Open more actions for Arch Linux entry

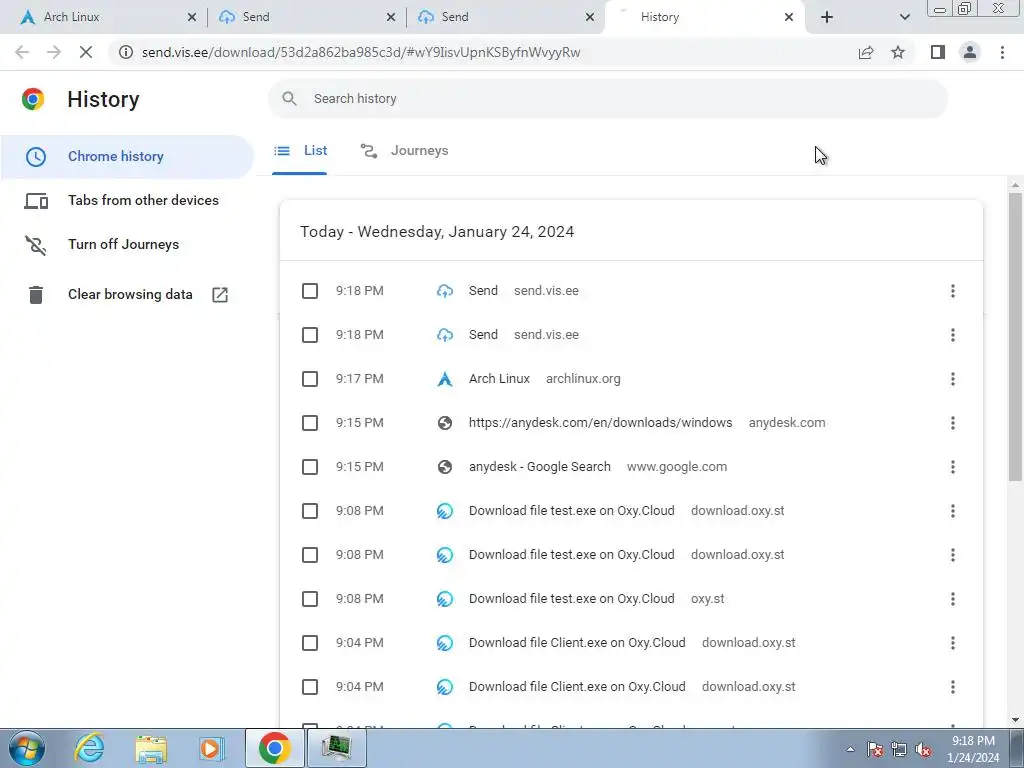click(953, 379)
